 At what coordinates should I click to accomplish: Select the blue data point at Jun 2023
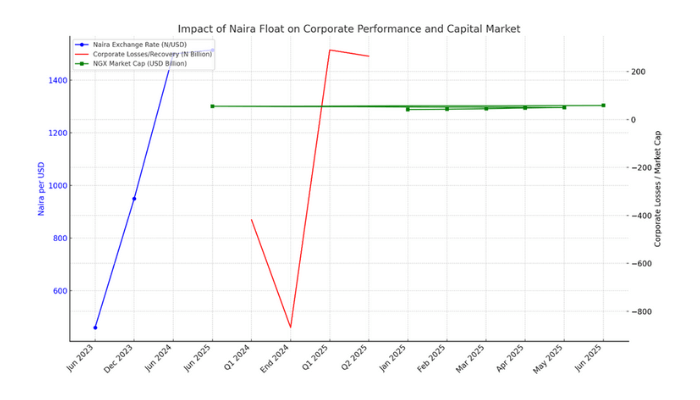click(x=95, y=327)
